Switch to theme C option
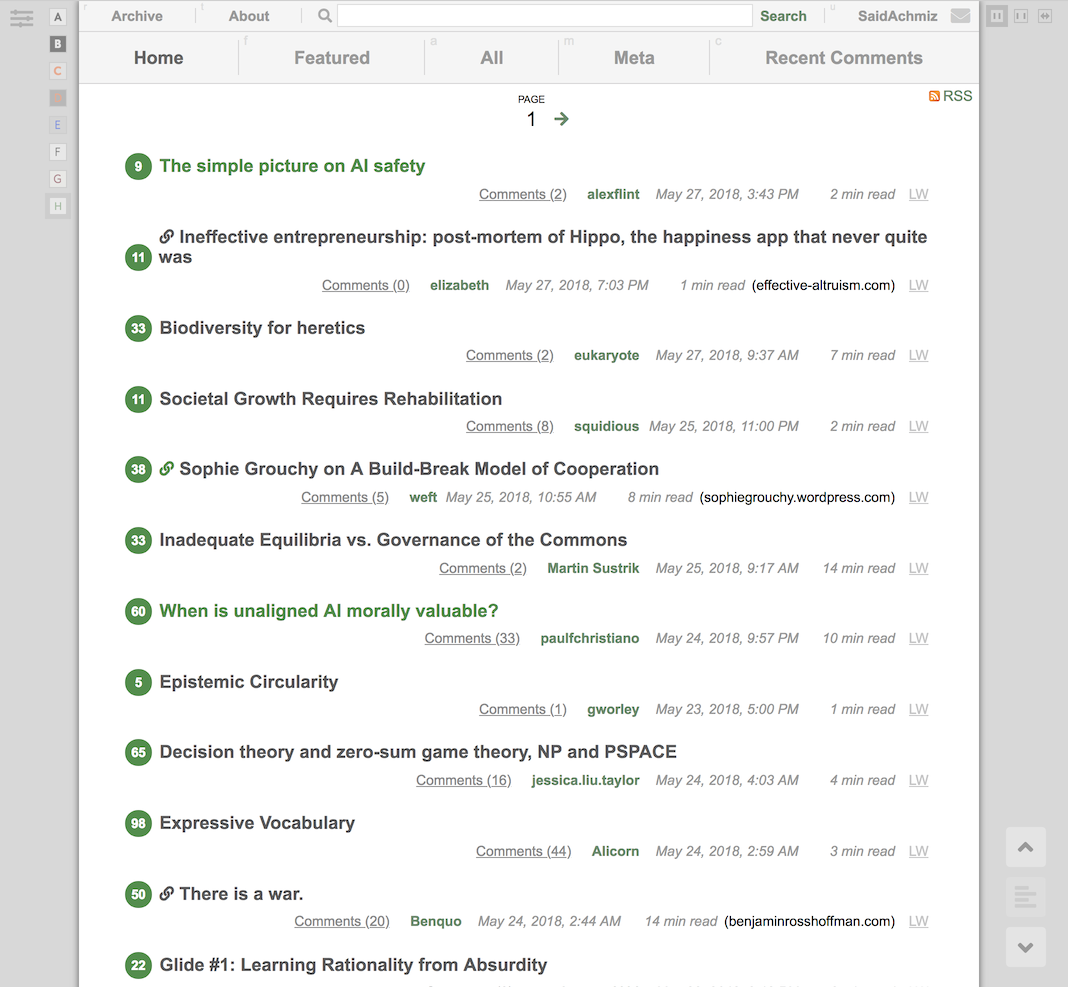Viewport: 1068px width, 987px height. coord(58,71)
